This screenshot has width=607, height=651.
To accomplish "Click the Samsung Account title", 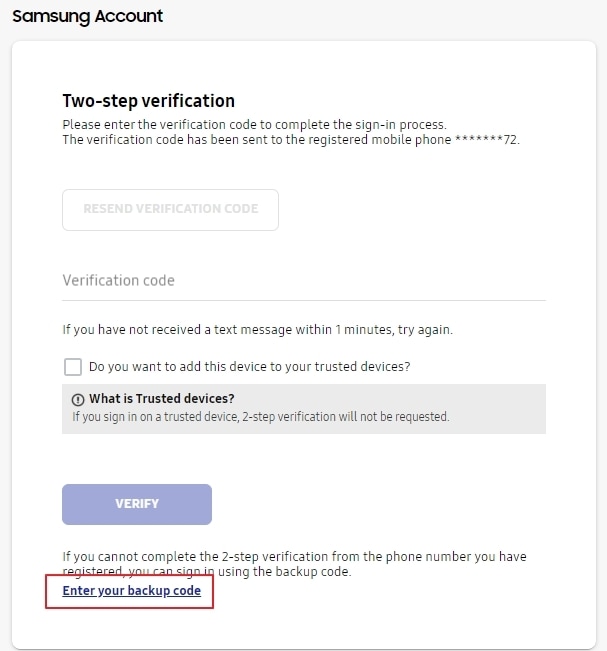I will [x=88, y=17].
